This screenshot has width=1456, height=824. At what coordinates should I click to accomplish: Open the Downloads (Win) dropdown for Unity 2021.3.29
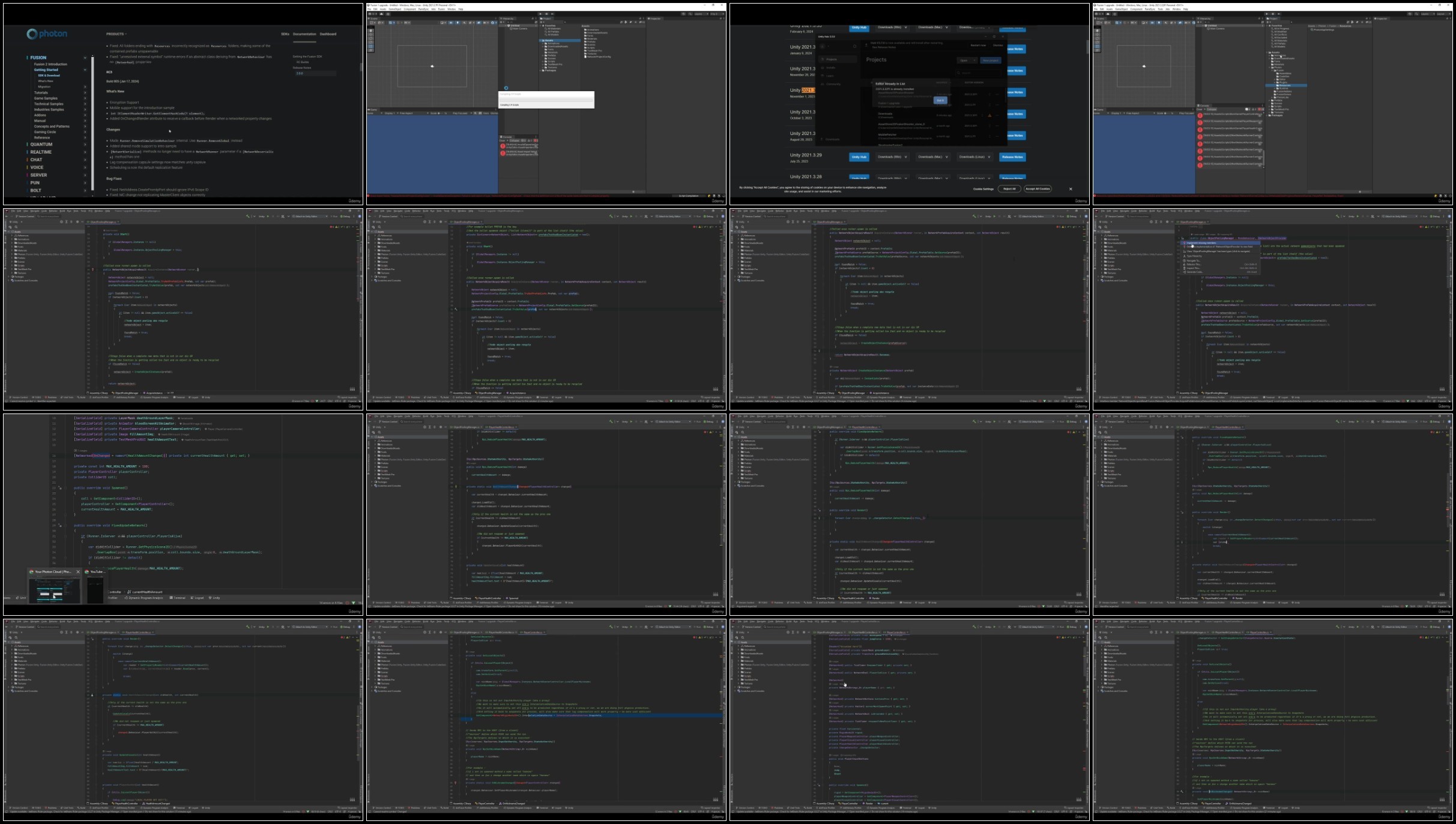coord(892,157)
